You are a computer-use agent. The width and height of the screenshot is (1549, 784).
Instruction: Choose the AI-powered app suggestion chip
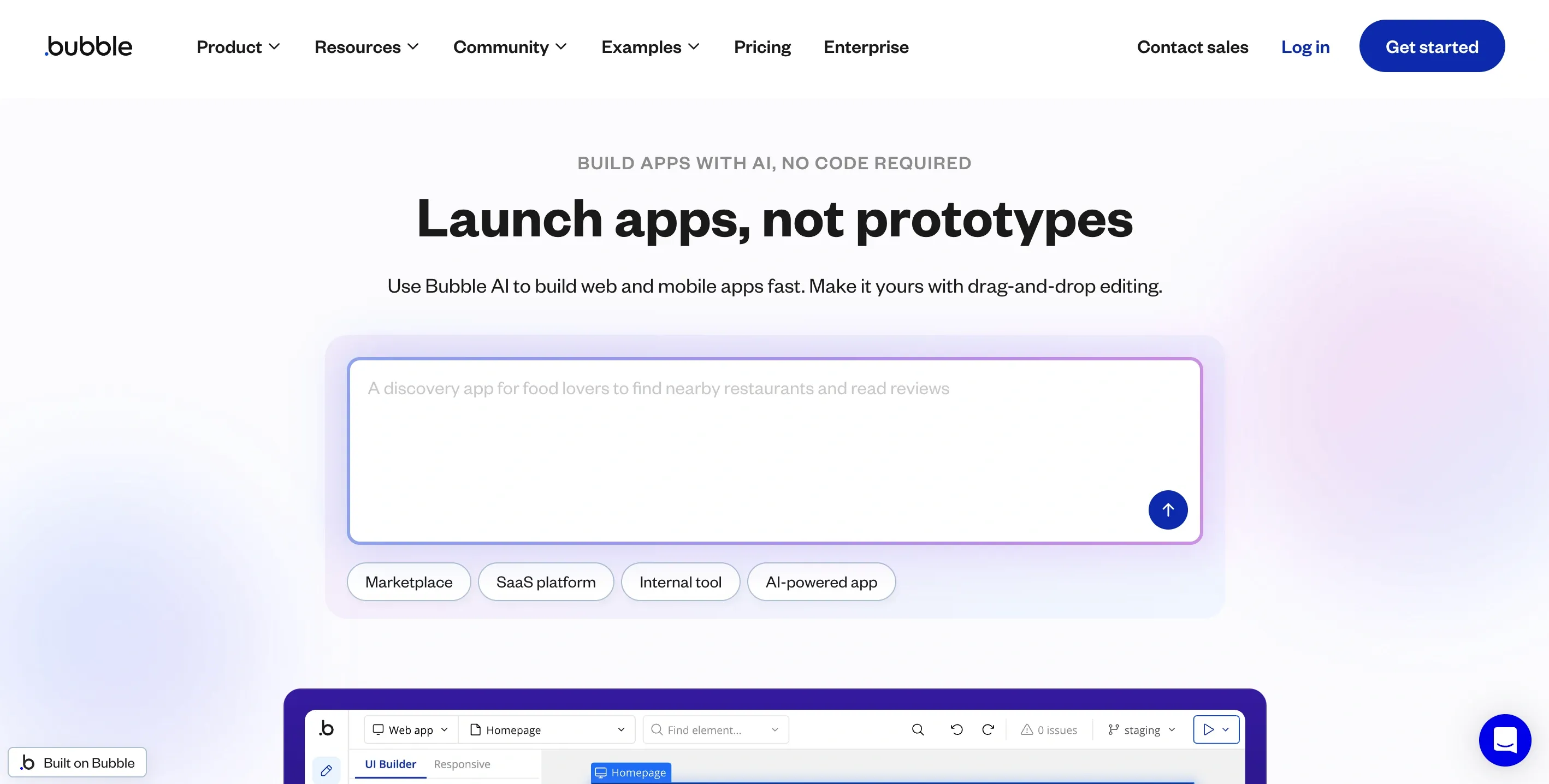point(821,581)
